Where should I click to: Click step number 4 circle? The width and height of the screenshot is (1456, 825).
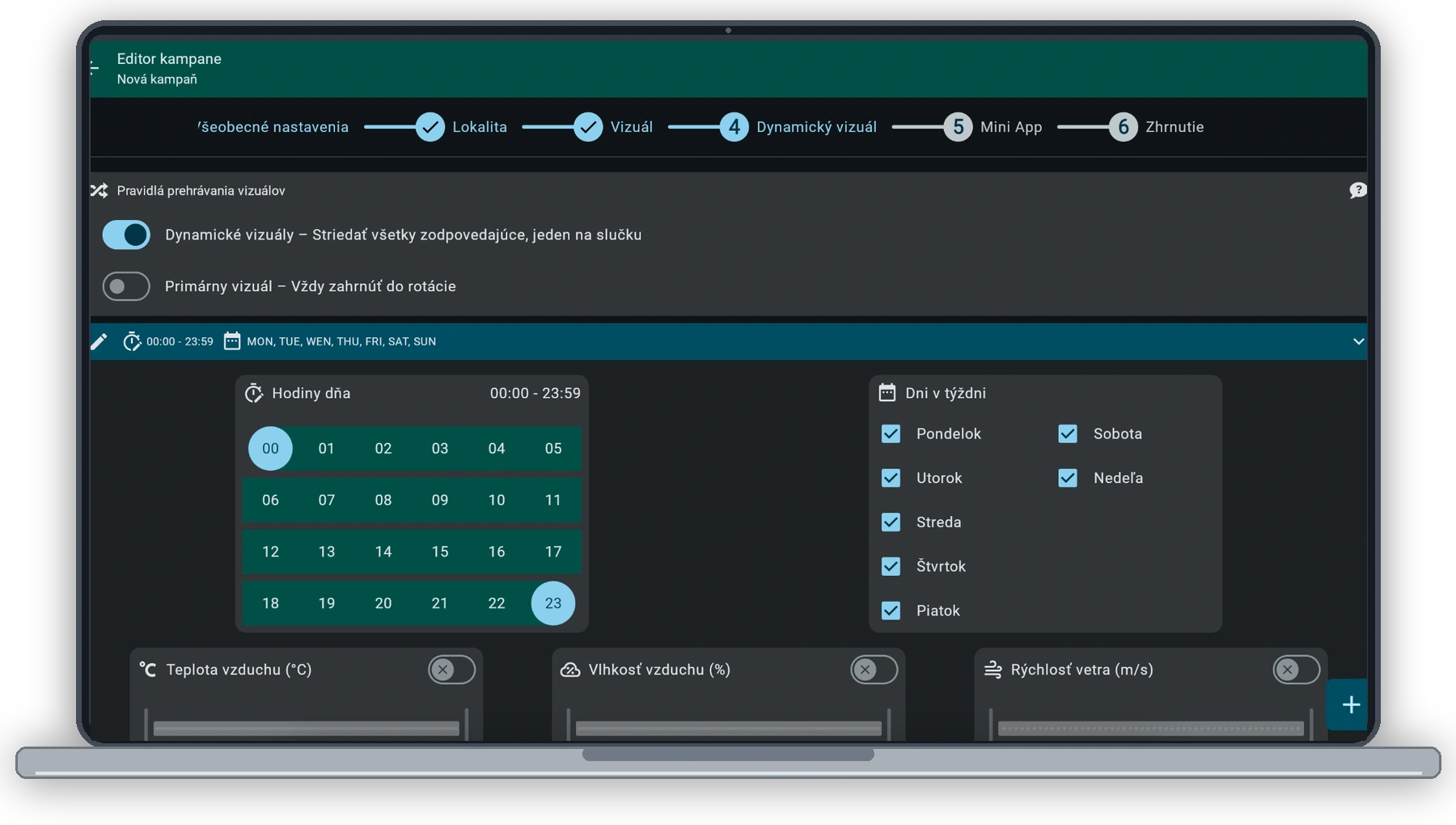[x=734, y=127]
